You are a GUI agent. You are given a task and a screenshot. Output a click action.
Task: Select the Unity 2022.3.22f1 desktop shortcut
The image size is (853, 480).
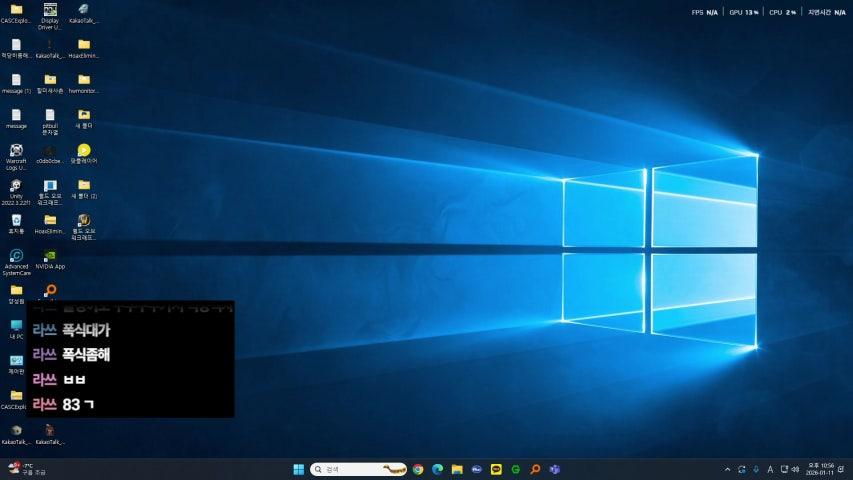click(x=16, y=186)
